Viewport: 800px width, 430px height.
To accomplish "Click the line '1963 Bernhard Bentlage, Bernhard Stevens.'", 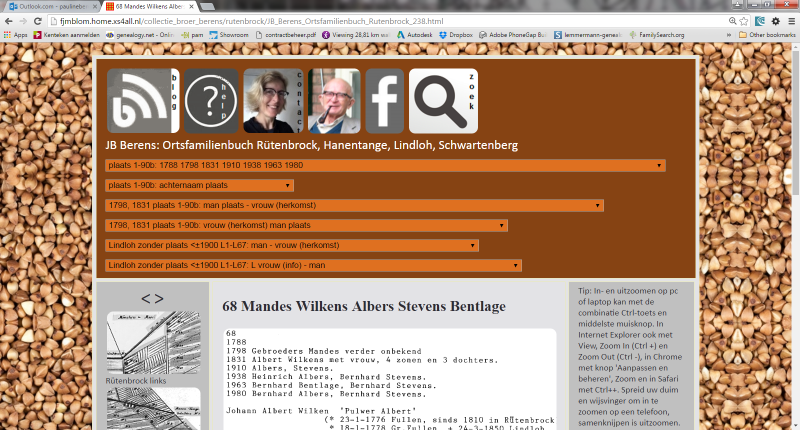I will pyautogui.click(x=331, y=386).
